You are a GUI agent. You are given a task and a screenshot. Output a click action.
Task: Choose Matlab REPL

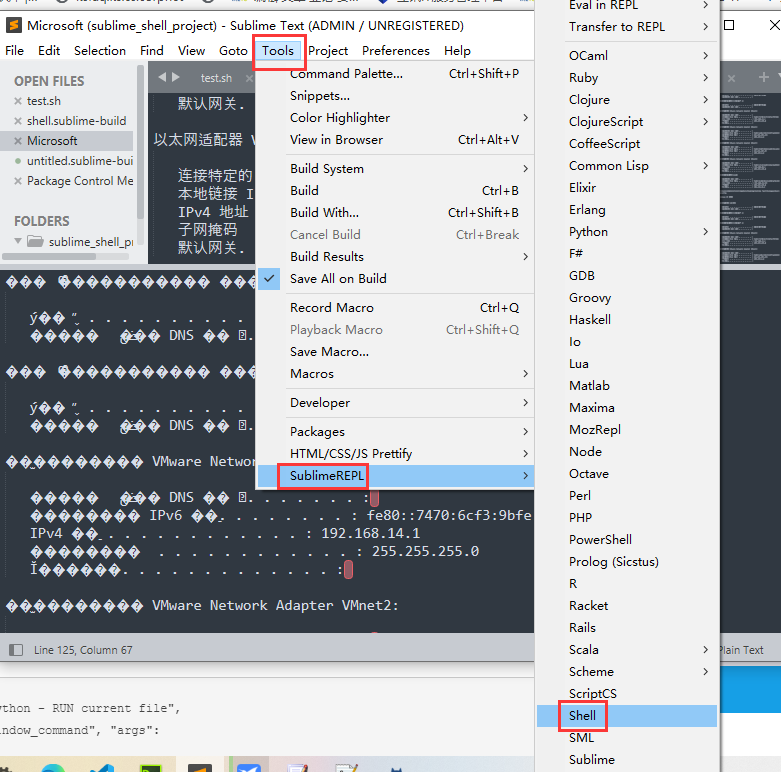pyautogui.click(x=627, y=386)
